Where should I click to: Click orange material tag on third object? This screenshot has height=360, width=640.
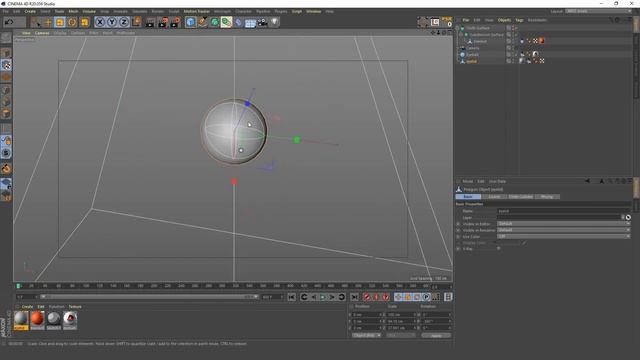point(542,41)
